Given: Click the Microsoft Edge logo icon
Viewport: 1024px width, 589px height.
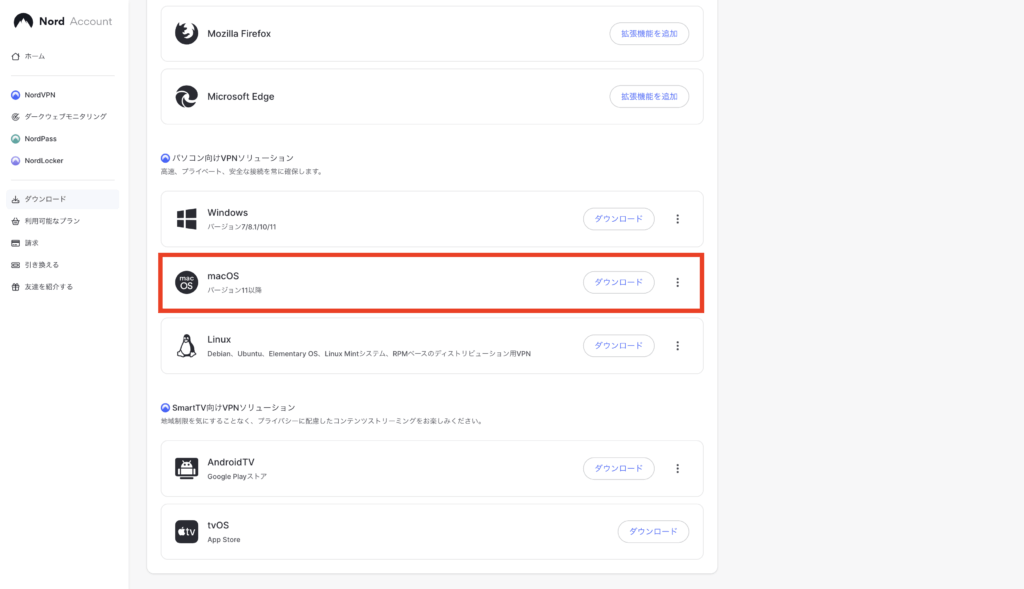Looking at the screenshot, I should click(x=186, y=96).
